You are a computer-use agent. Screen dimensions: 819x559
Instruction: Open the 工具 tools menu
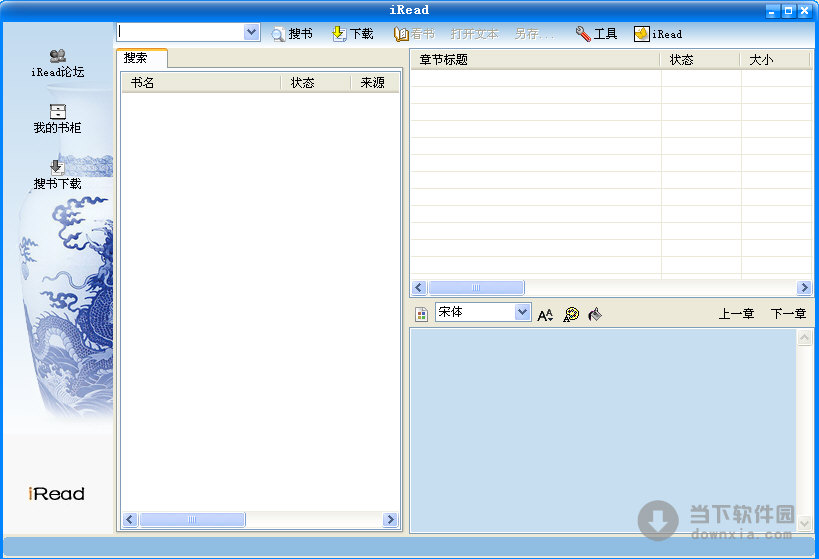596,34
